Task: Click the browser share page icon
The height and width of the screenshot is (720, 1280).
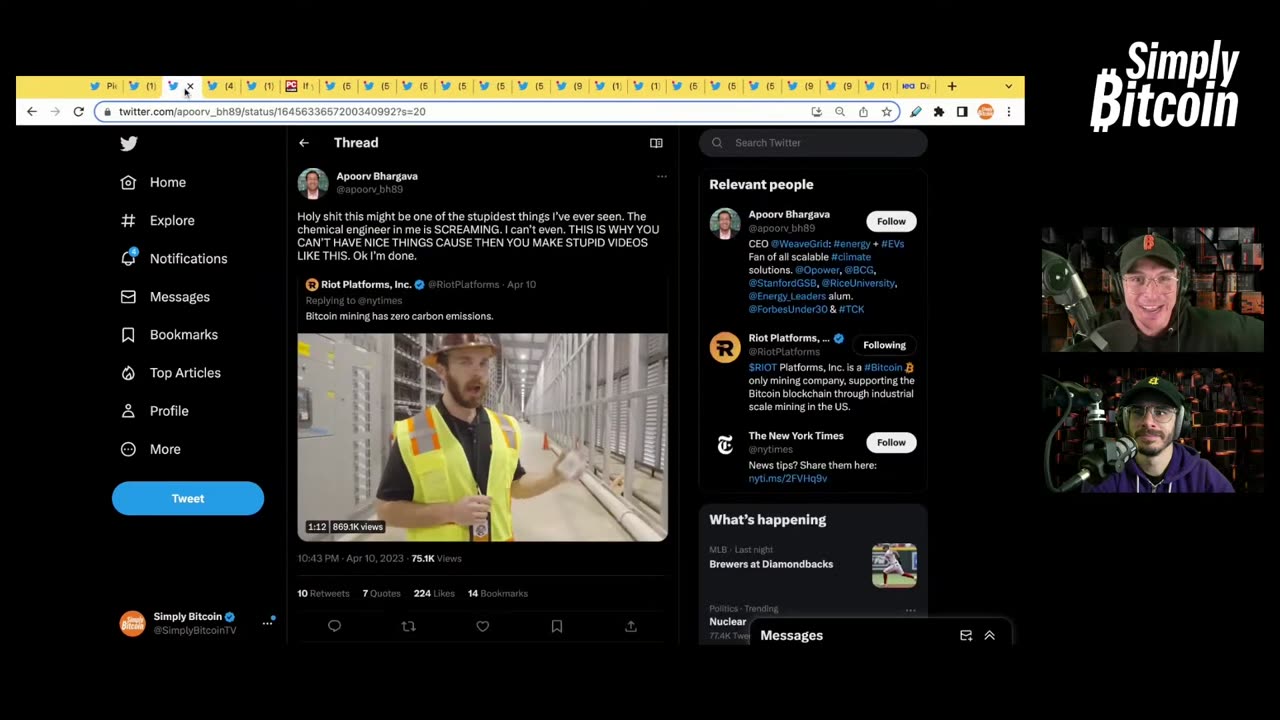Action: 863,112
